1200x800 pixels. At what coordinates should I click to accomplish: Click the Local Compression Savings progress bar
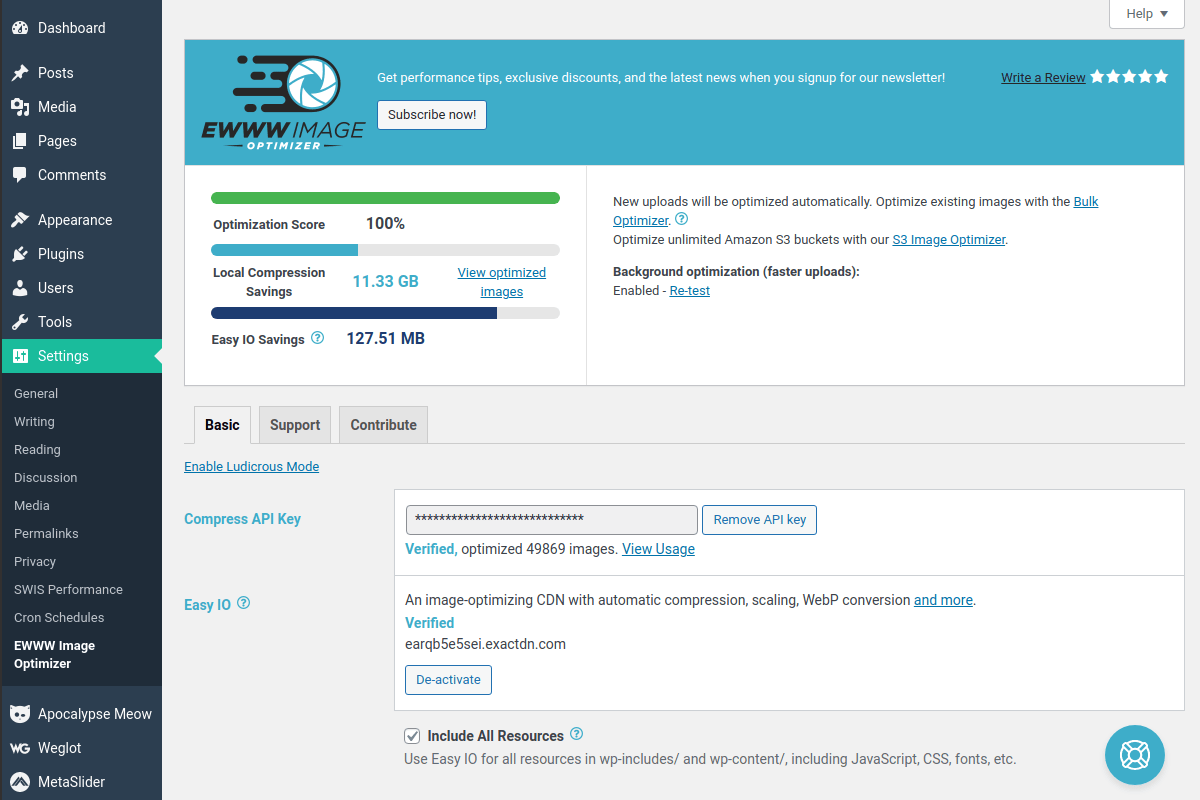(385, 250)
